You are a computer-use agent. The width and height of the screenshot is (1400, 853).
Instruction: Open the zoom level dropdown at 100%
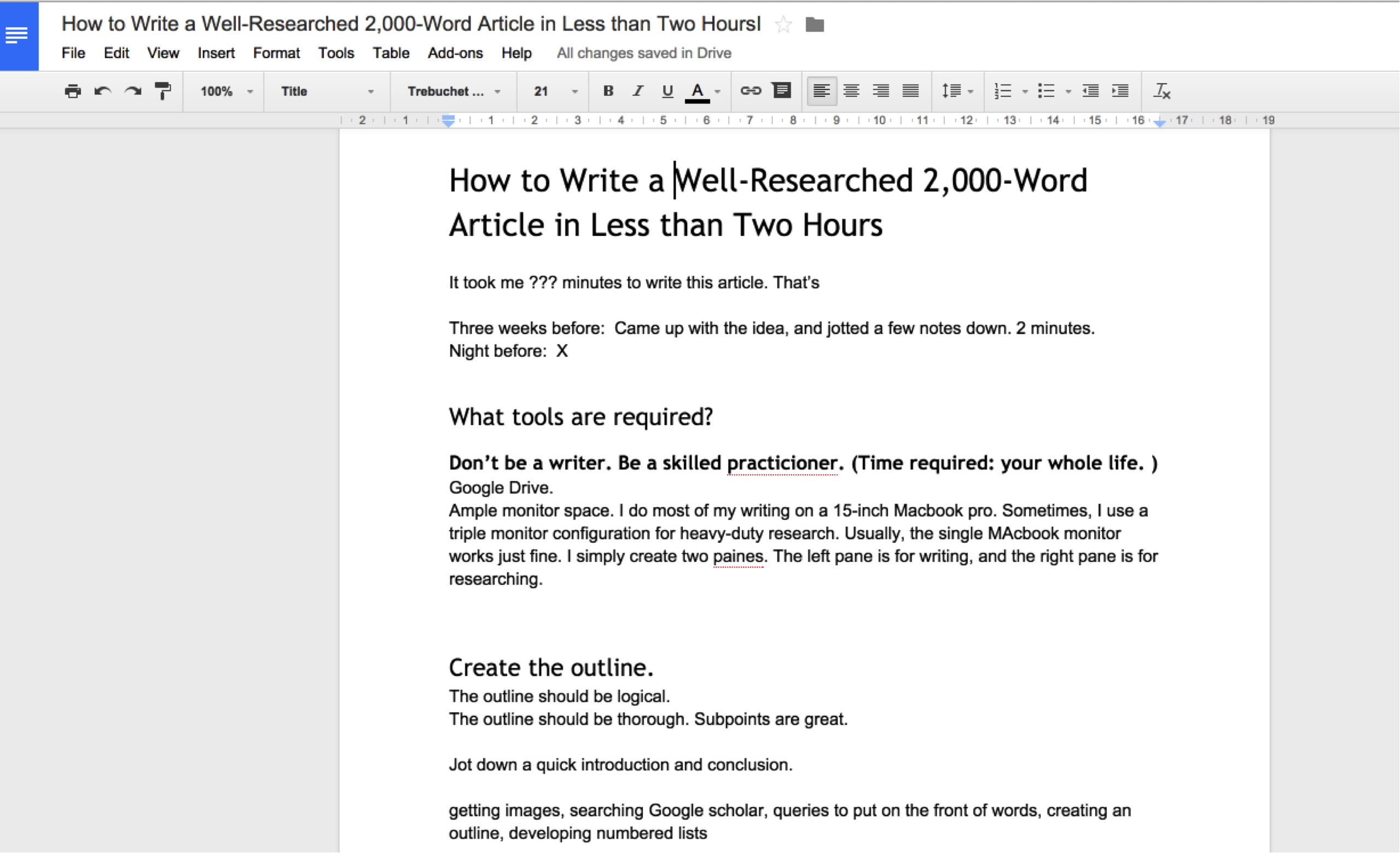pos(223,91)
